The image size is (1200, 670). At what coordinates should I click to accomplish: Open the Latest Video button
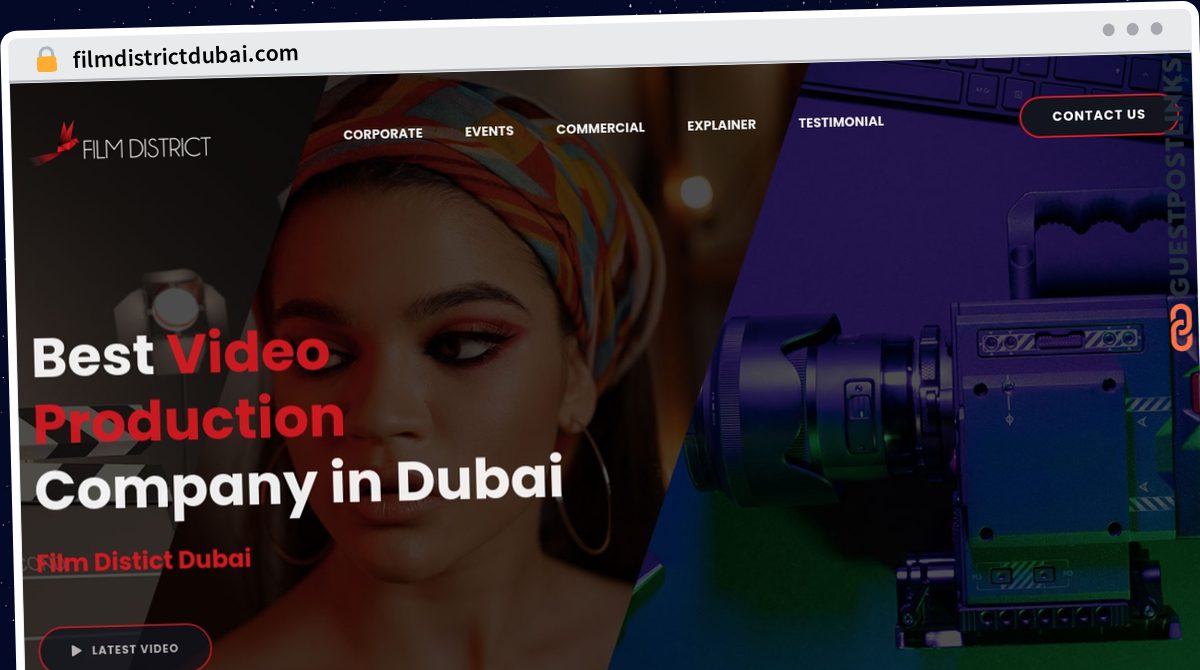(x=125, y=649)
